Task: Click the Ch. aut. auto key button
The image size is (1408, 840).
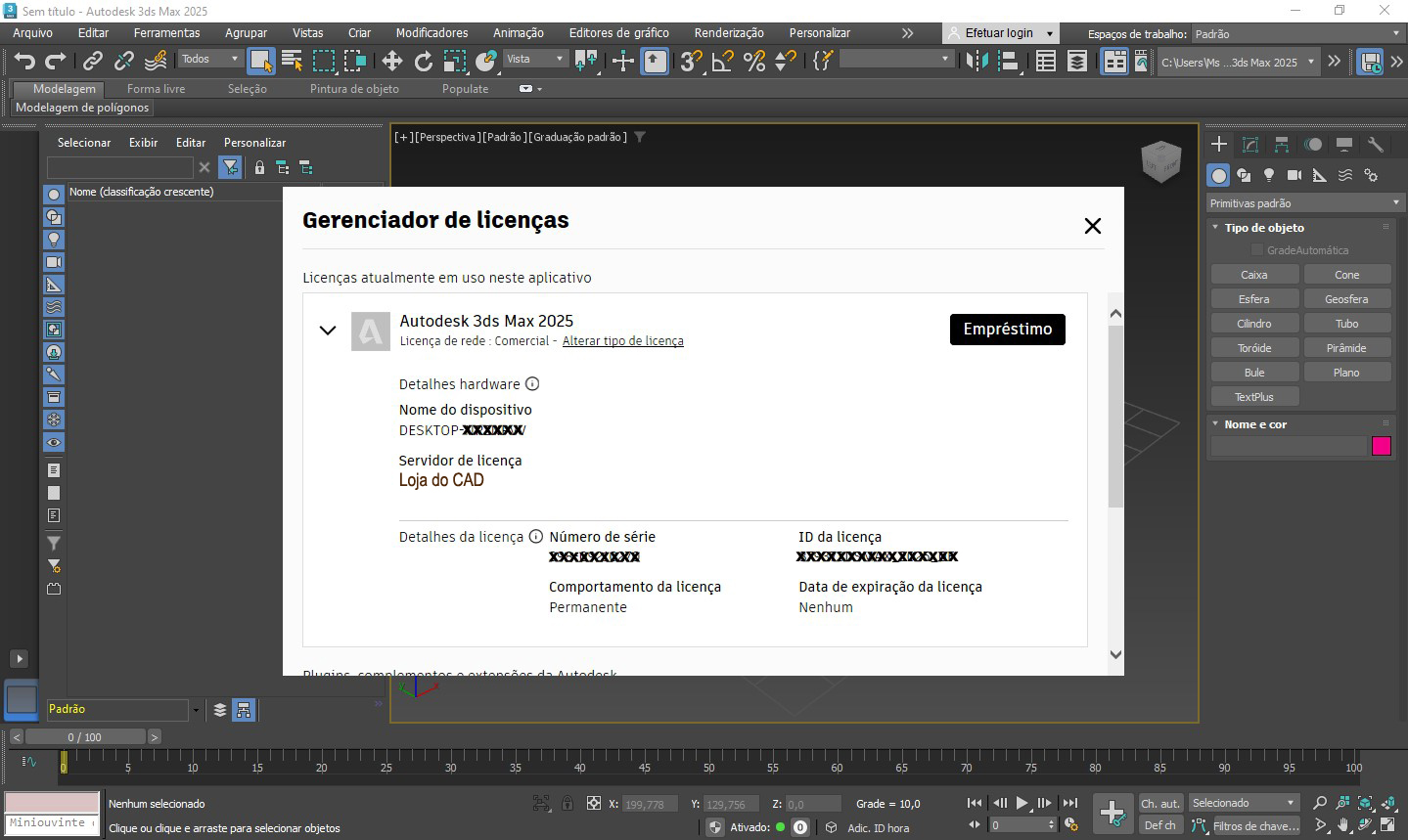Action: (1160, 803)
